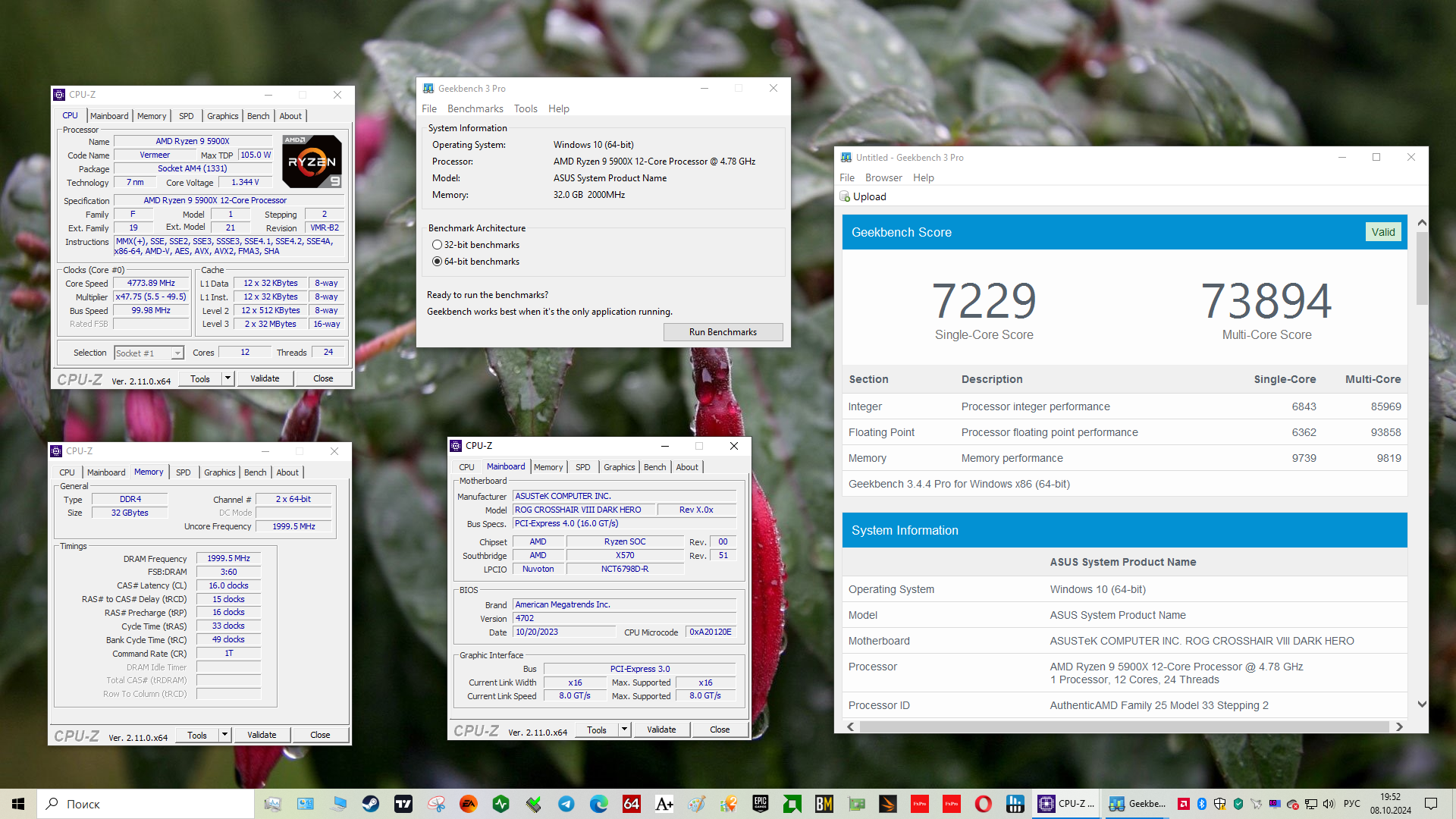Click Tools button in Mainboard tab window
Image resolution: width=1456 pixels, height=819 pixels.
point(597,730)
